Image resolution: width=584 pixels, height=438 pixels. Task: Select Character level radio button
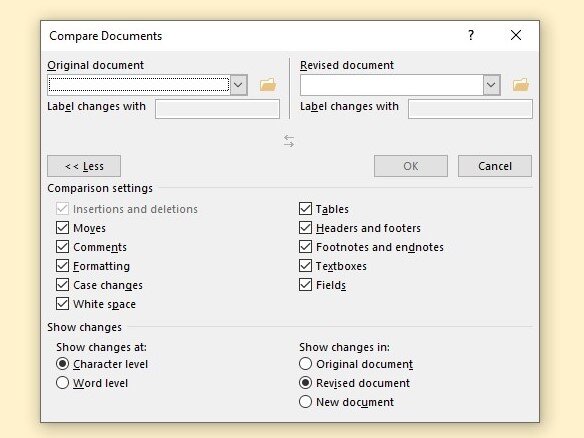click(62, 364)
